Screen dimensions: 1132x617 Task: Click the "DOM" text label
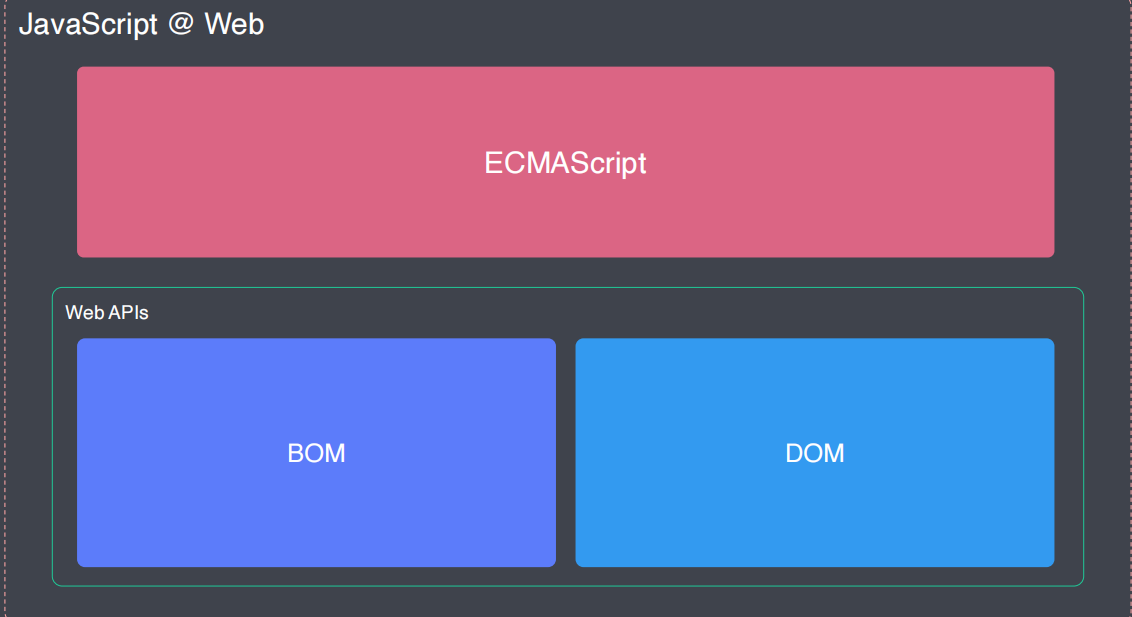point(814,453)
